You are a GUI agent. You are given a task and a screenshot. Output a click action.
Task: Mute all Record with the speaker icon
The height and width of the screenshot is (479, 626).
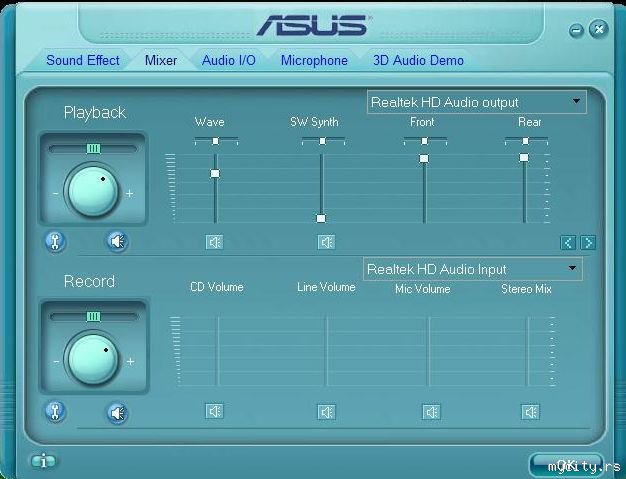tap(117, 413)
